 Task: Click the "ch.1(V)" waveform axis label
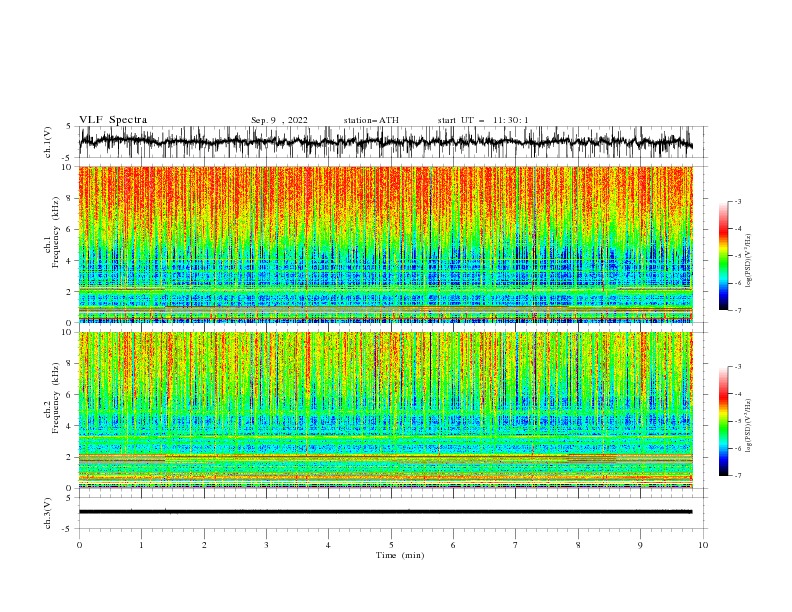(x=48, y=142)
